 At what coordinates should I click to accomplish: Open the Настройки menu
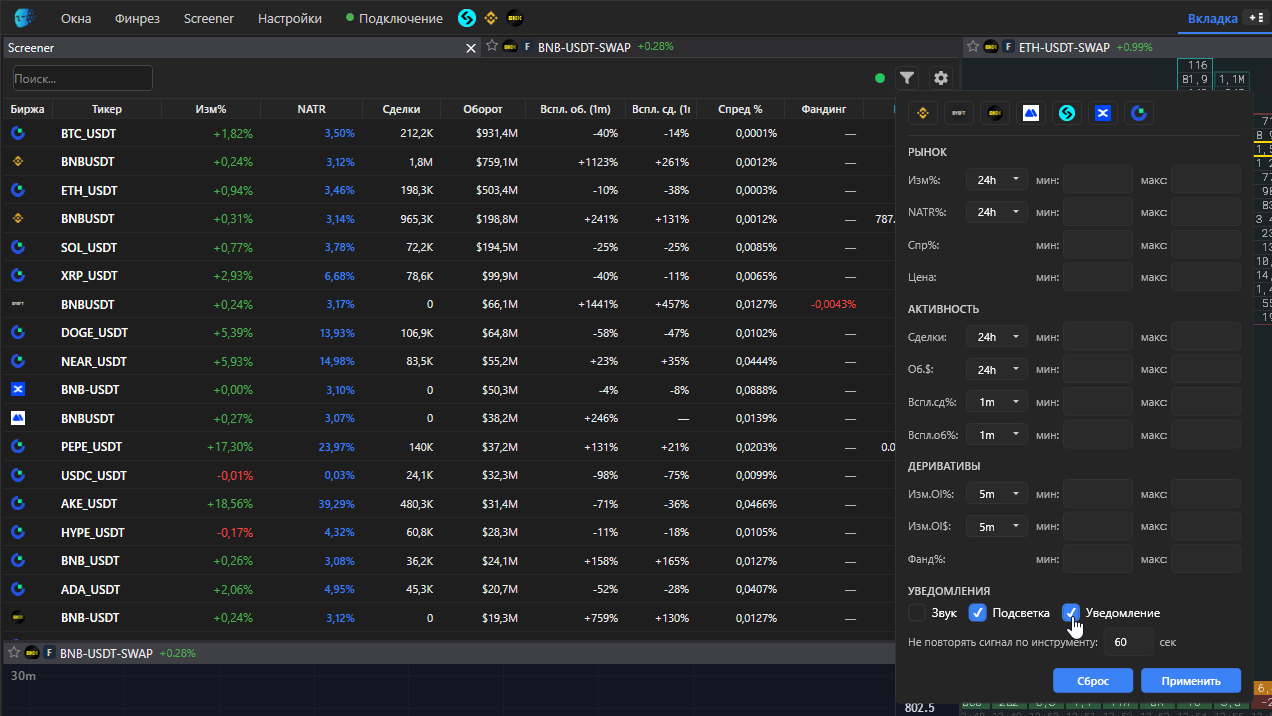[x=290, y=18]
